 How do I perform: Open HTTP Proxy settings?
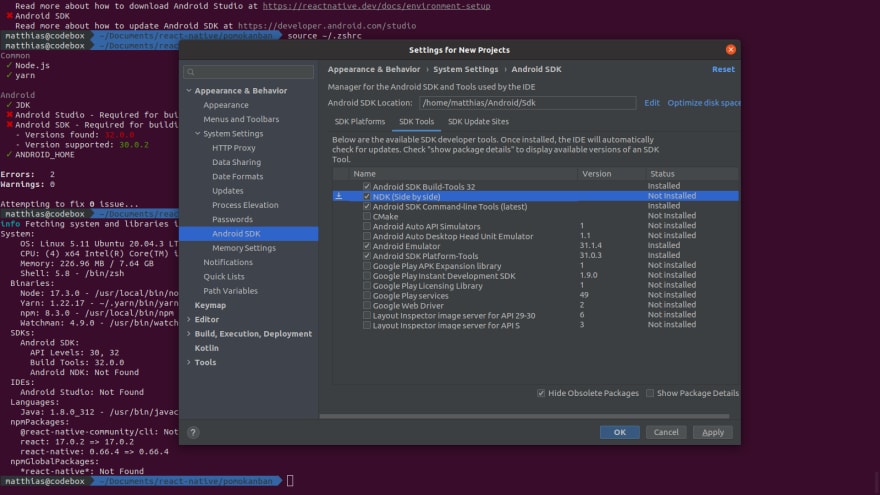tap(233, 148)
